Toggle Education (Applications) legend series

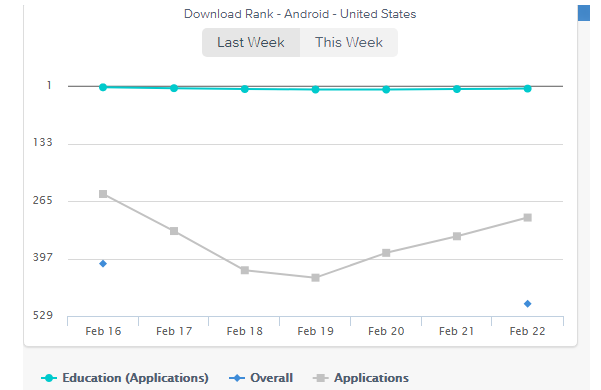click(x=125, y=378)
